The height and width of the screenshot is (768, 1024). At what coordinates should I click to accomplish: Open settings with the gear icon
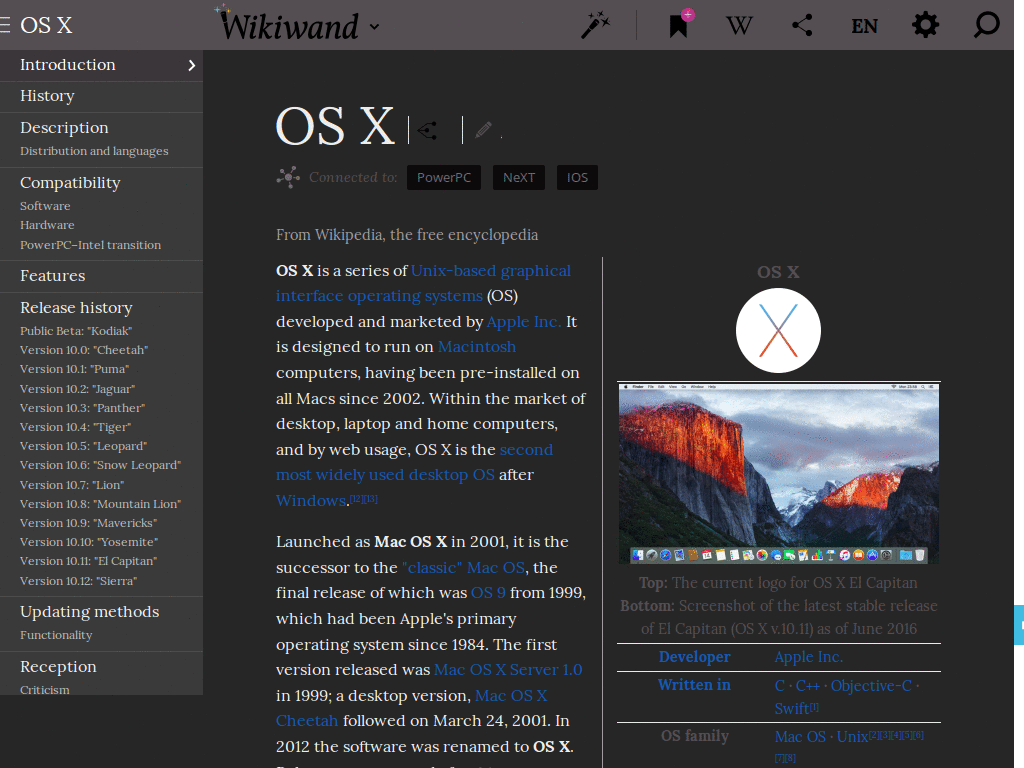click(925, 24)
